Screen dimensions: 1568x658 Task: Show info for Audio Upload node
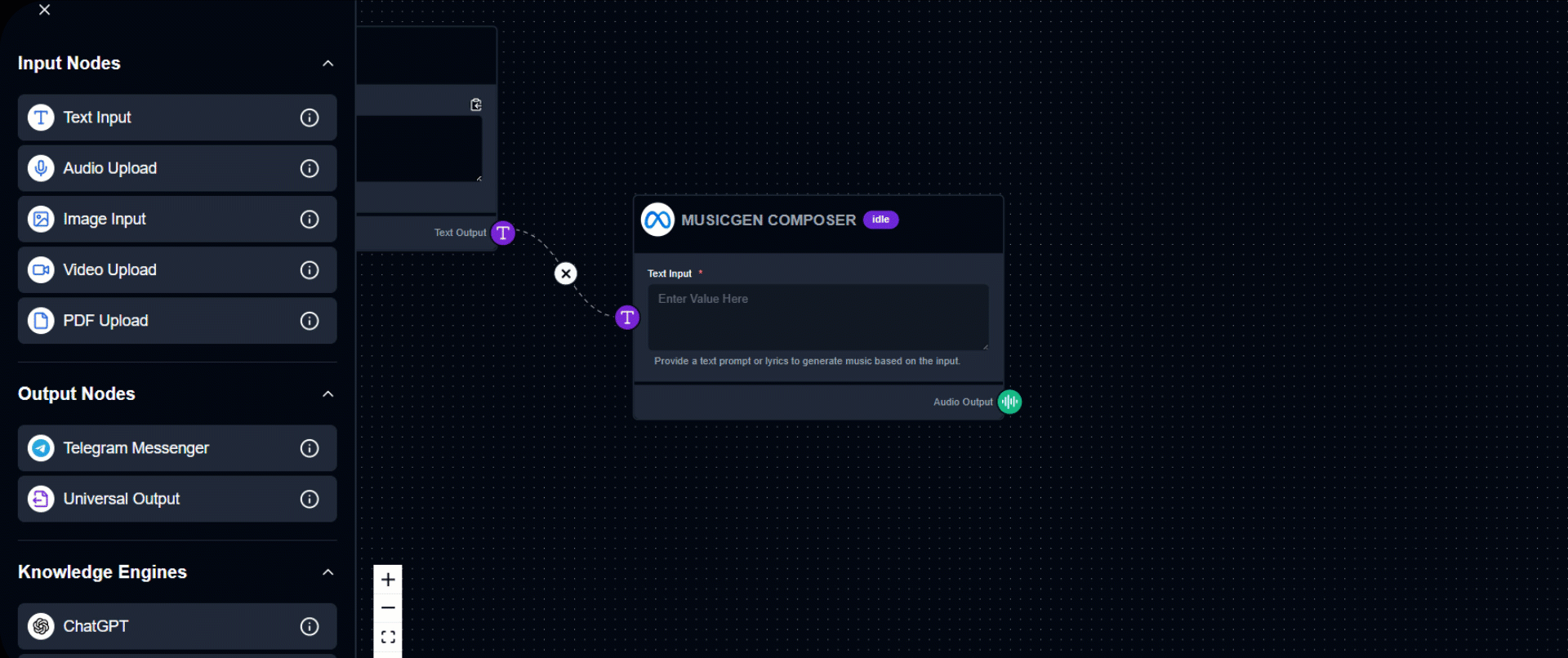310,168
